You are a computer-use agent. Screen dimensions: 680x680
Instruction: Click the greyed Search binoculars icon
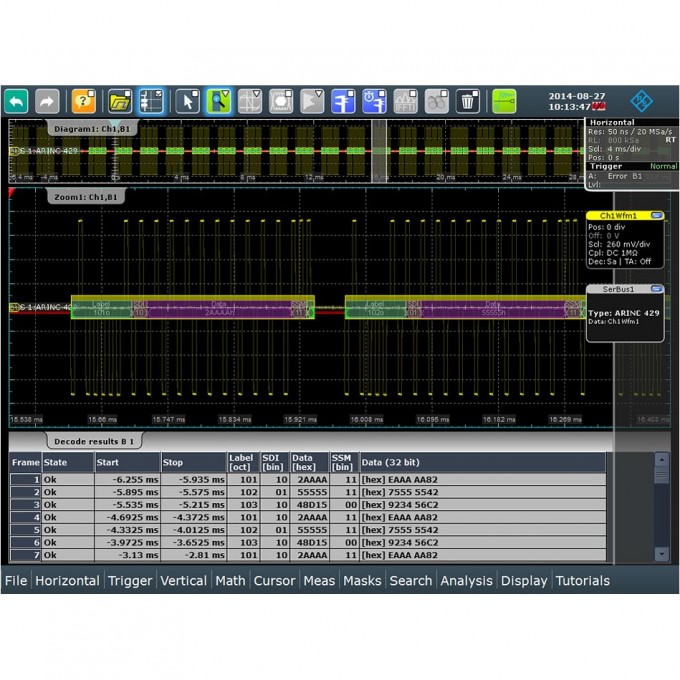pyautogui.click(x=437, y=101)
